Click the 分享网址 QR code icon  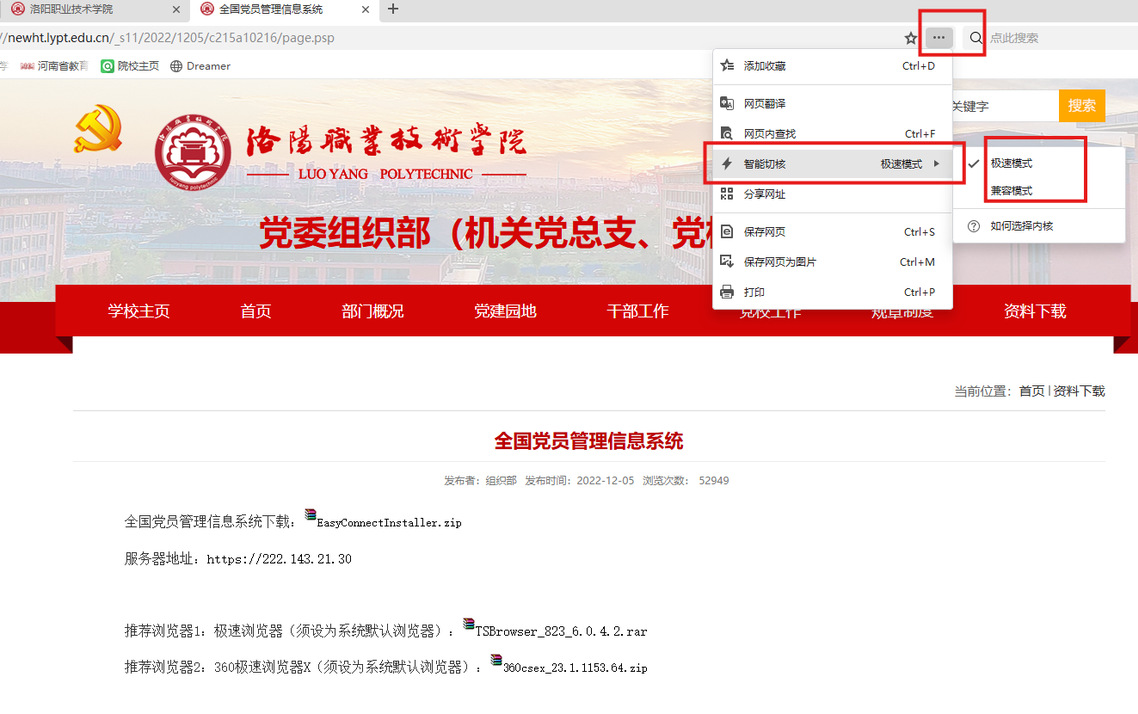[x=727, y=195]
